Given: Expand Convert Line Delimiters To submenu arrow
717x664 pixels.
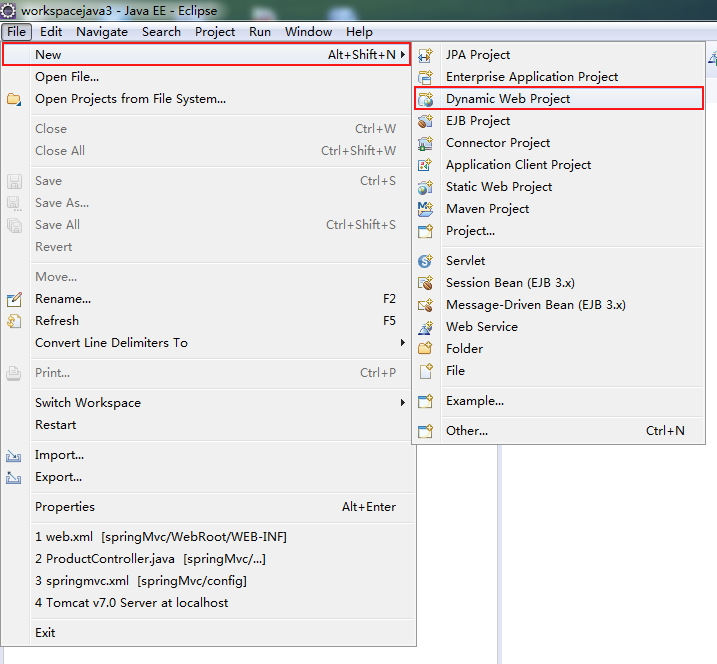Looking at the screenshot, I should pyautogui.click(x=403, y=343).
